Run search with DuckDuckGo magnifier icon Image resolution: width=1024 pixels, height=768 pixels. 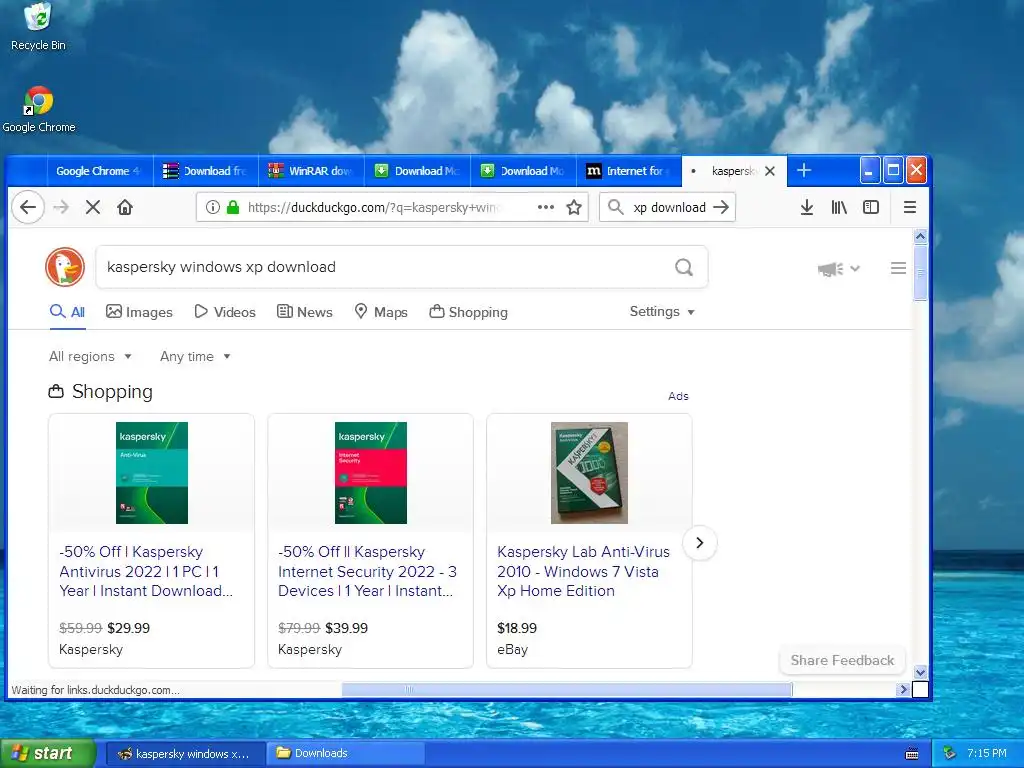684,267
